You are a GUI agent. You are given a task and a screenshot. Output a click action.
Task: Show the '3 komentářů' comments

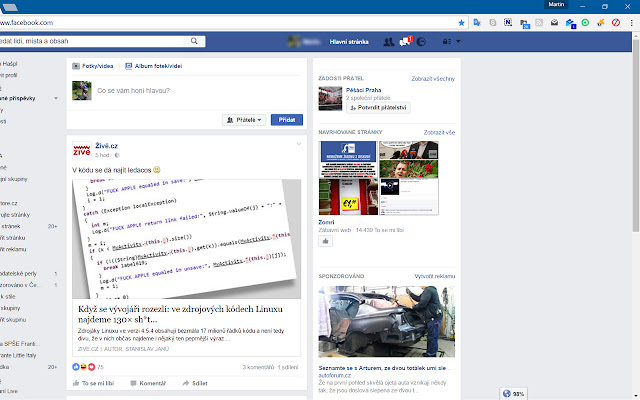258,367
